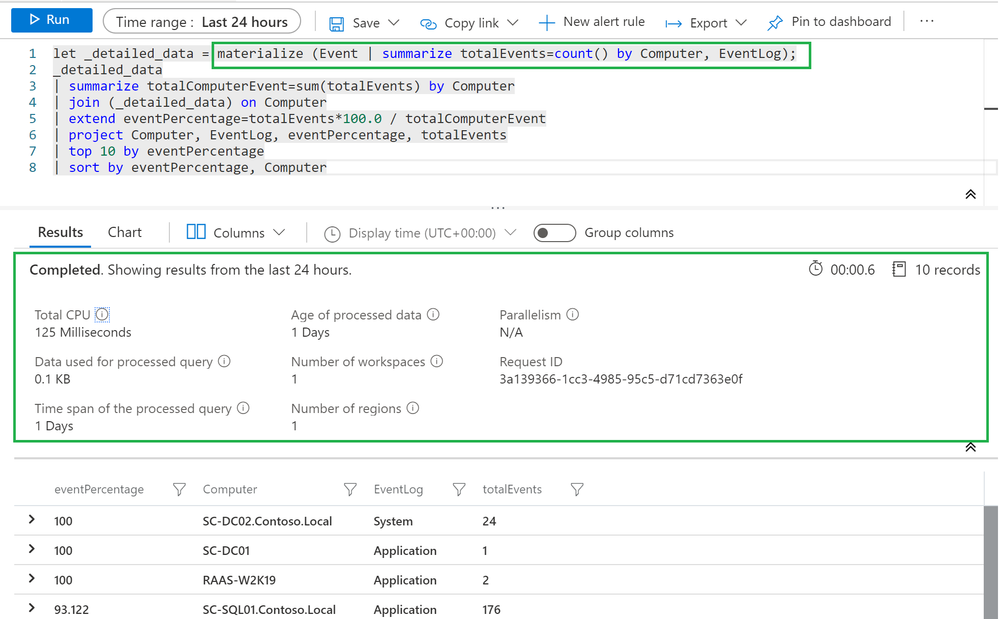
Task: Click the 125 Milliseconds CPU value
Action: (83, 332)
